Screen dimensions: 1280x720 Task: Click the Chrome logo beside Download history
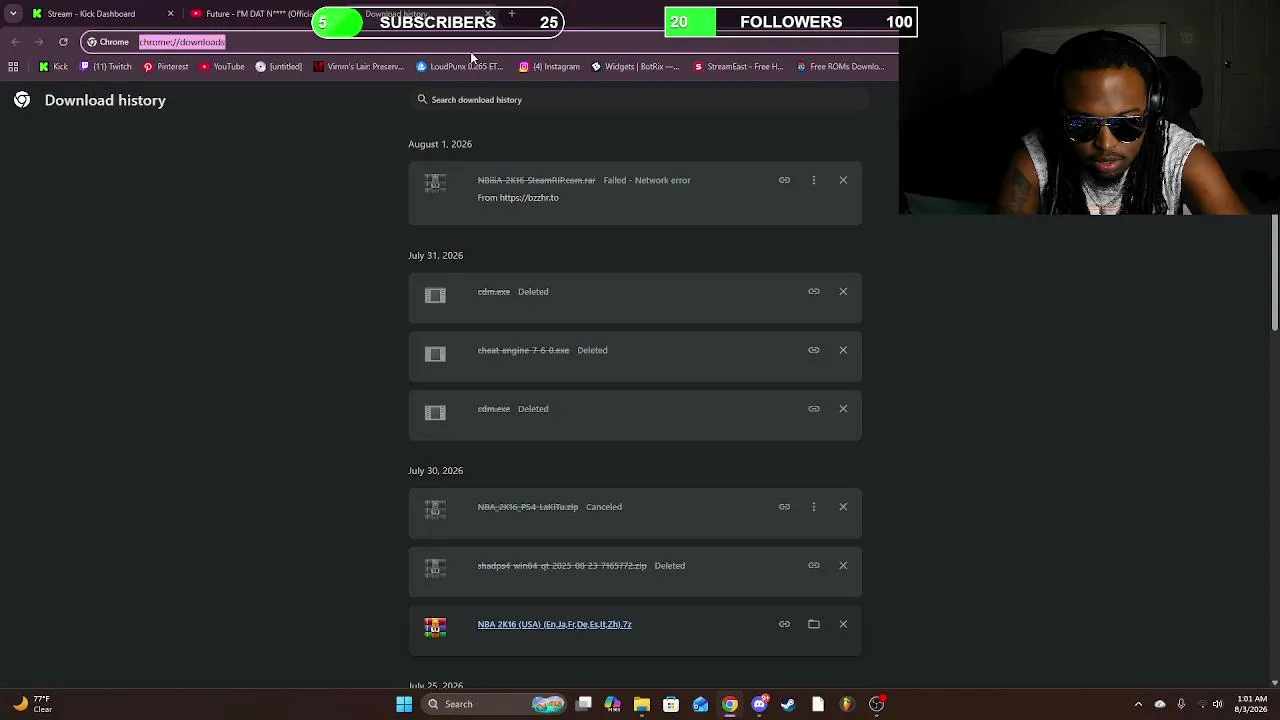(x=22, y=100)
